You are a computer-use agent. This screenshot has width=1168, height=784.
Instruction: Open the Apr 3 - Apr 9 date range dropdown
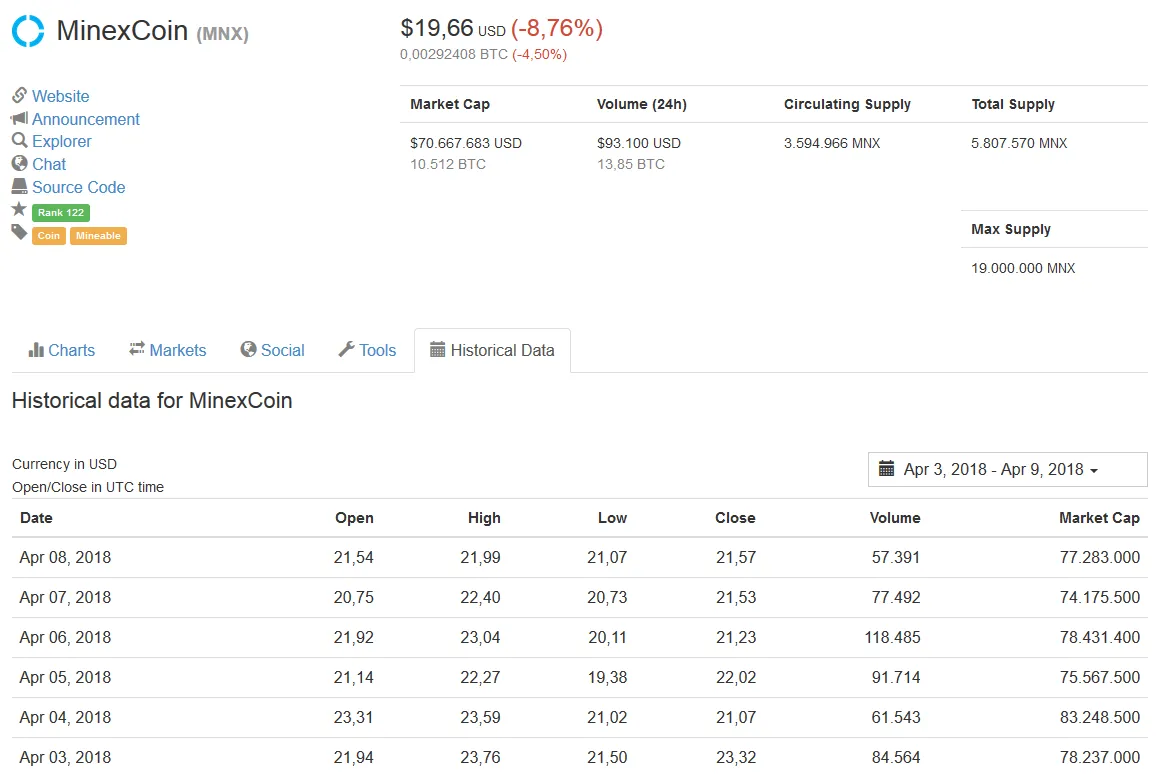(1007, 470)
